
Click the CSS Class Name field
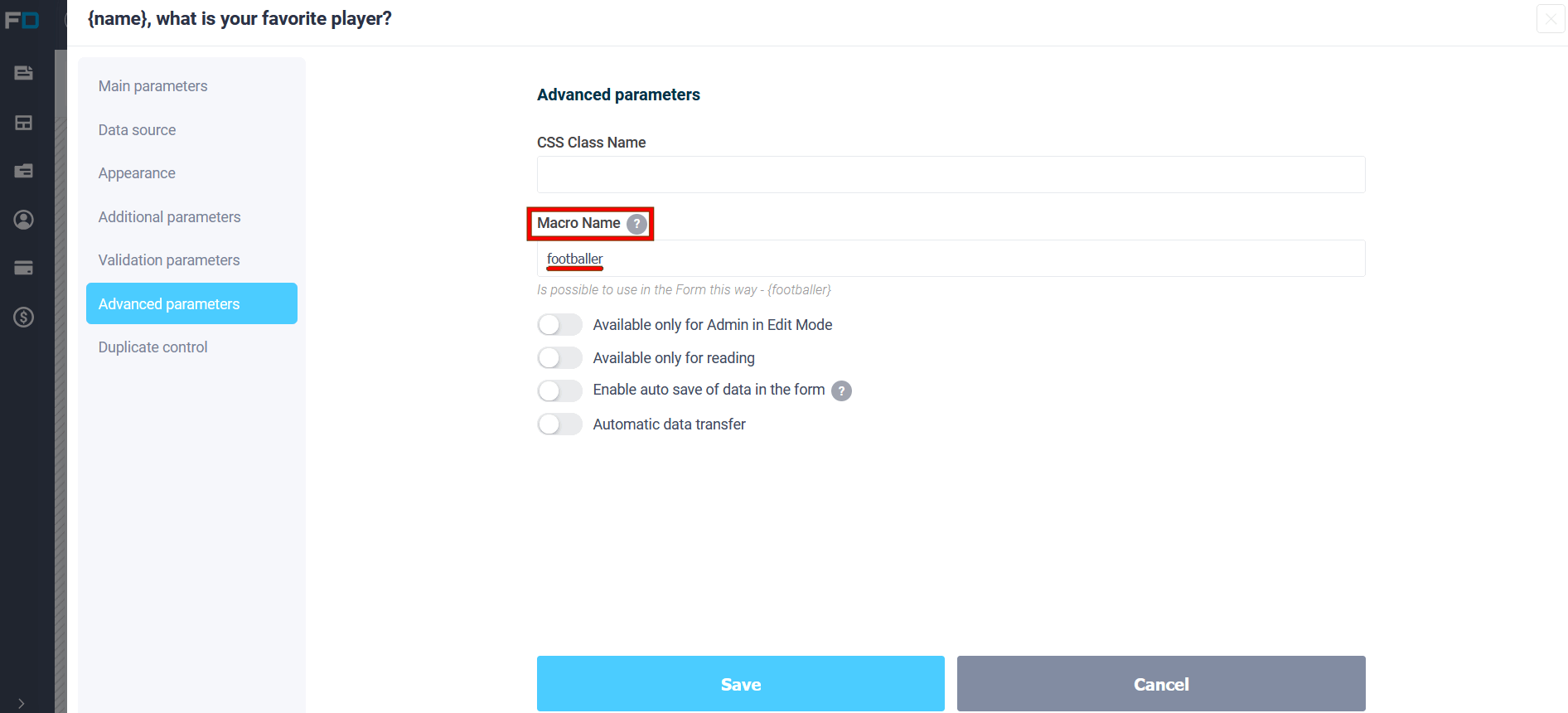[x=951, y=175]
